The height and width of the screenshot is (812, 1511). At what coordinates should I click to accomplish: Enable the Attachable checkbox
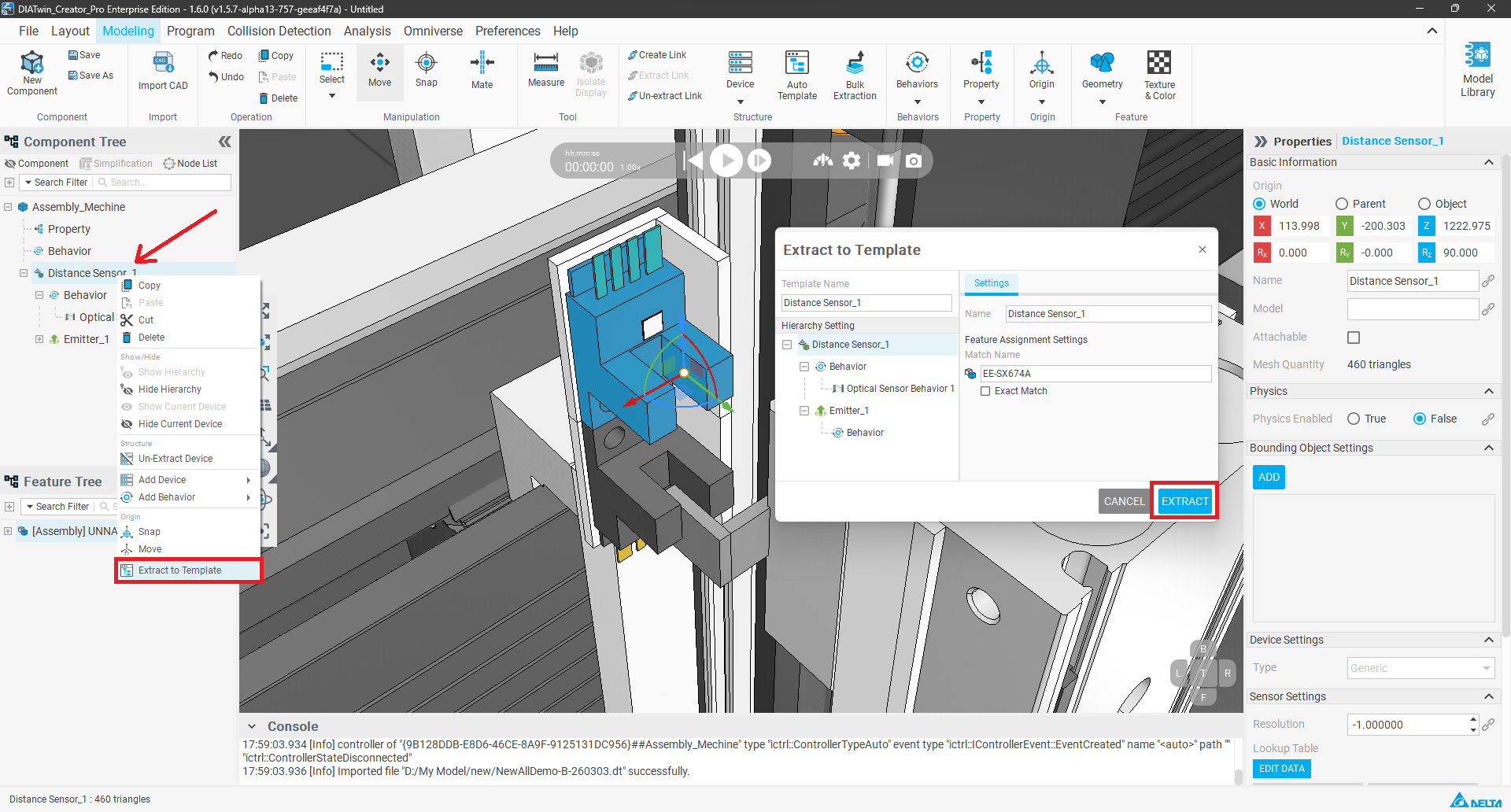click(1354, 338)
